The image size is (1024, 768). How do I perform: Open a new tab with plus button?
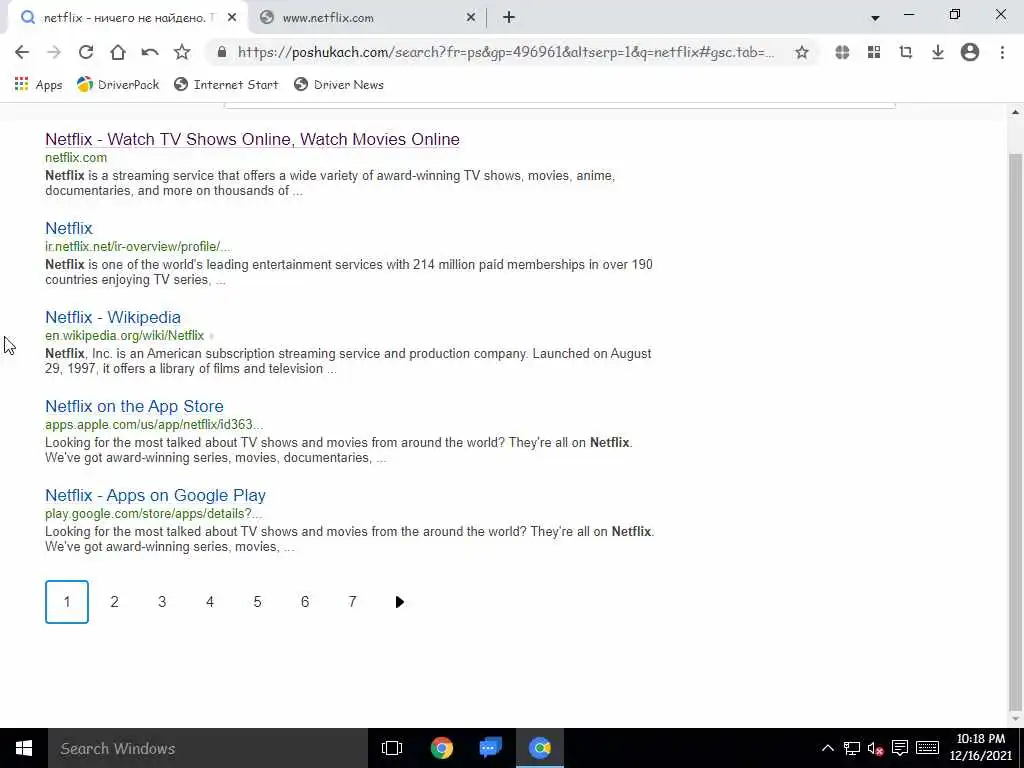(509, 18)
